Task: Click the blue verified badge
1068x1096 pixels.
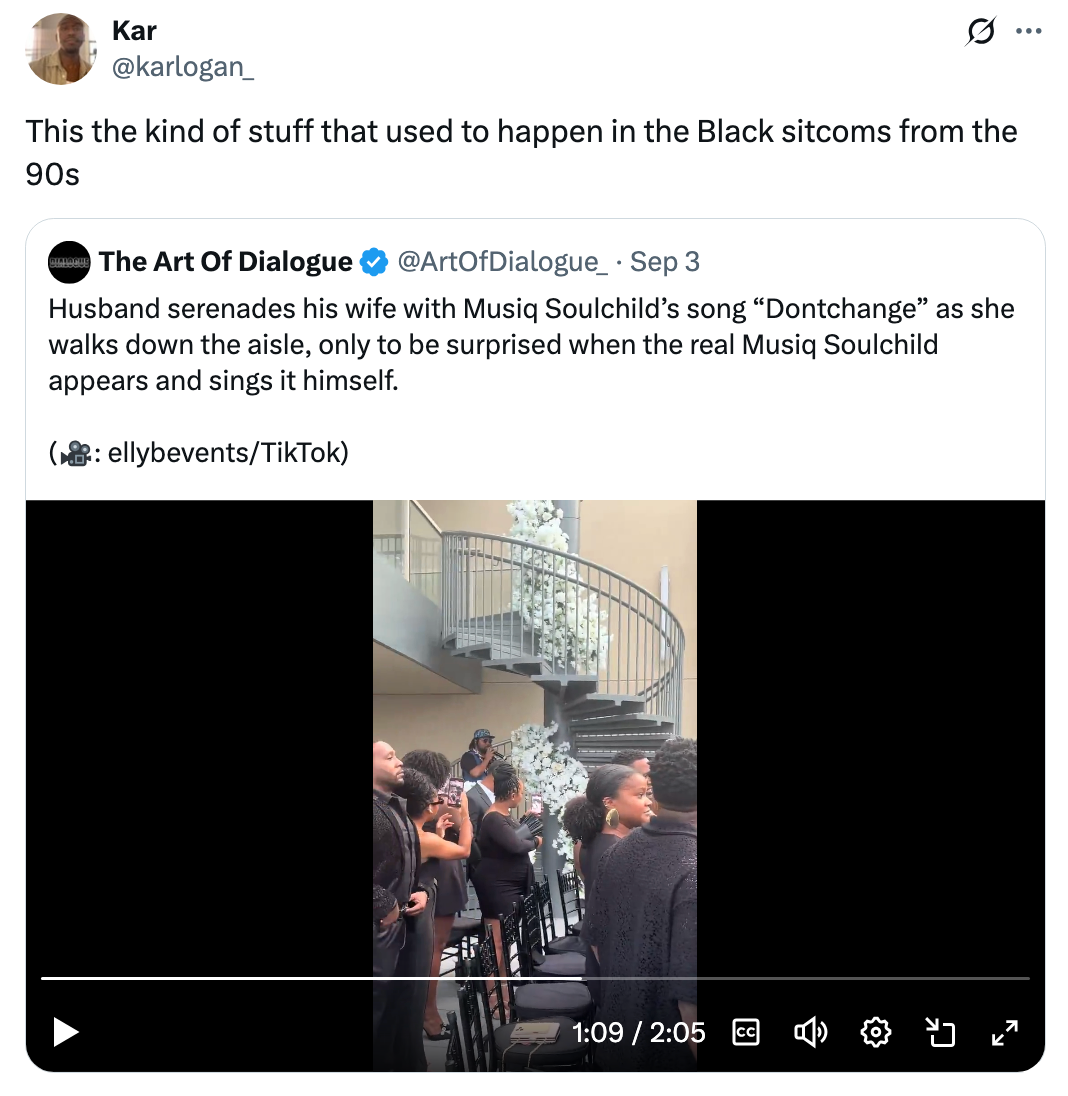Action: pos(374,262)
